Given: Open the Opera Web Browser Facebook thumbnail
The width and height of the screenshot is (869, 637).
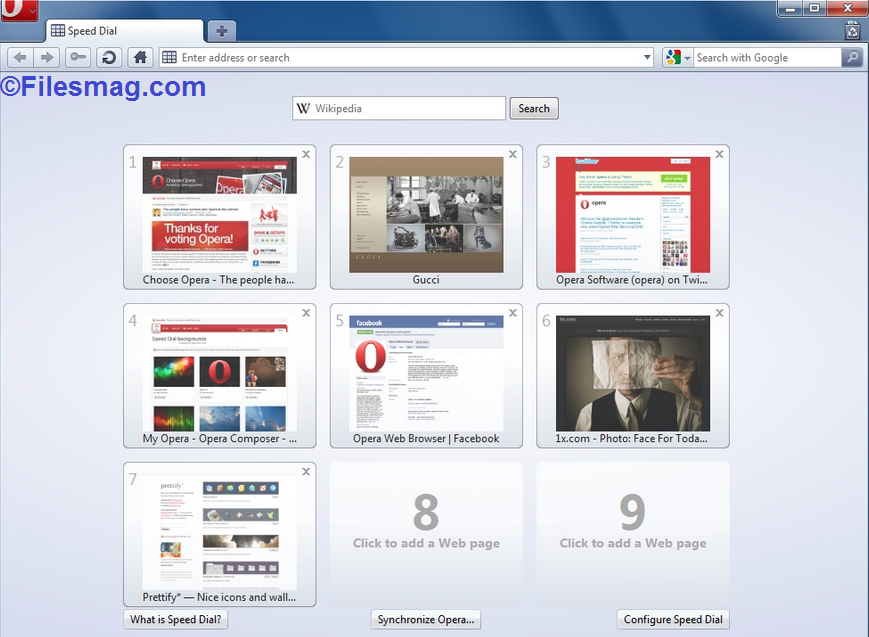Looking at the screenshot, I should coord(426,373).
